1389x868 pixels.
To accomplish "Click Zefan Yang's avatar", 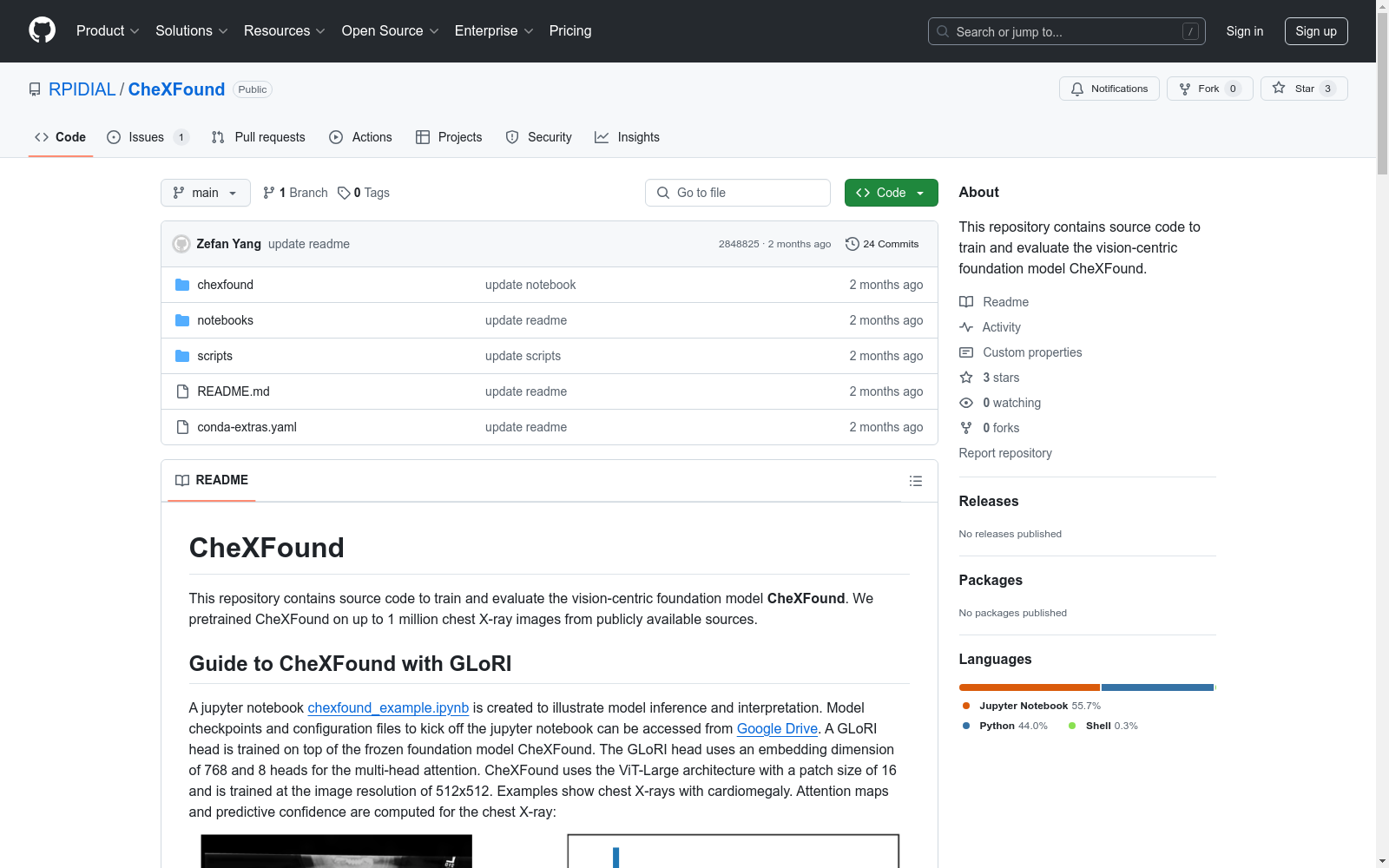I will pyautogui.click(x=181, y=244).
